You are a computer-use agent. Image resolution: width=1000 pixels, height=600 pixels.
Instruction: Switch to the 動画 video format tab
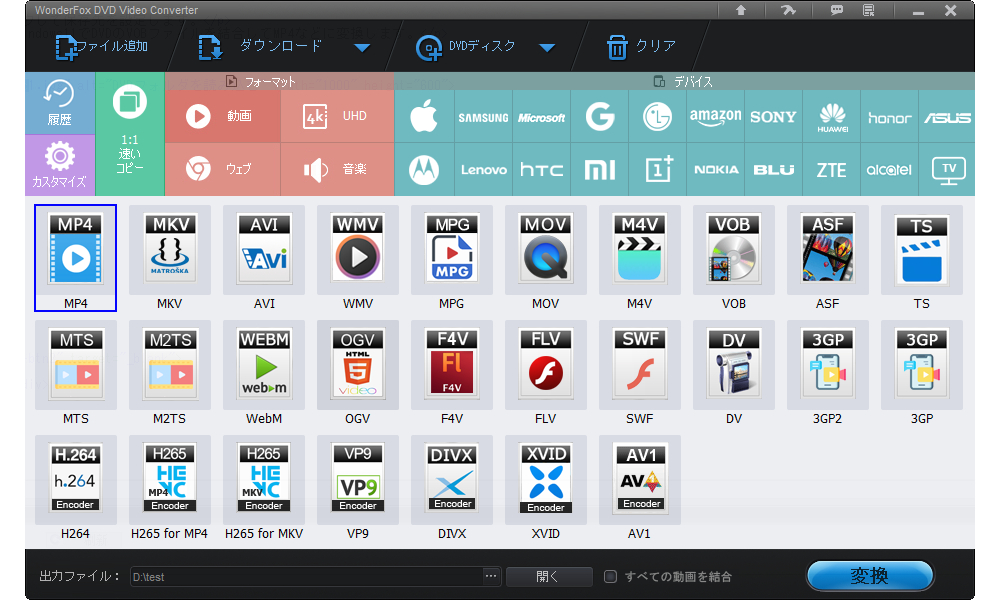point(223,117)
